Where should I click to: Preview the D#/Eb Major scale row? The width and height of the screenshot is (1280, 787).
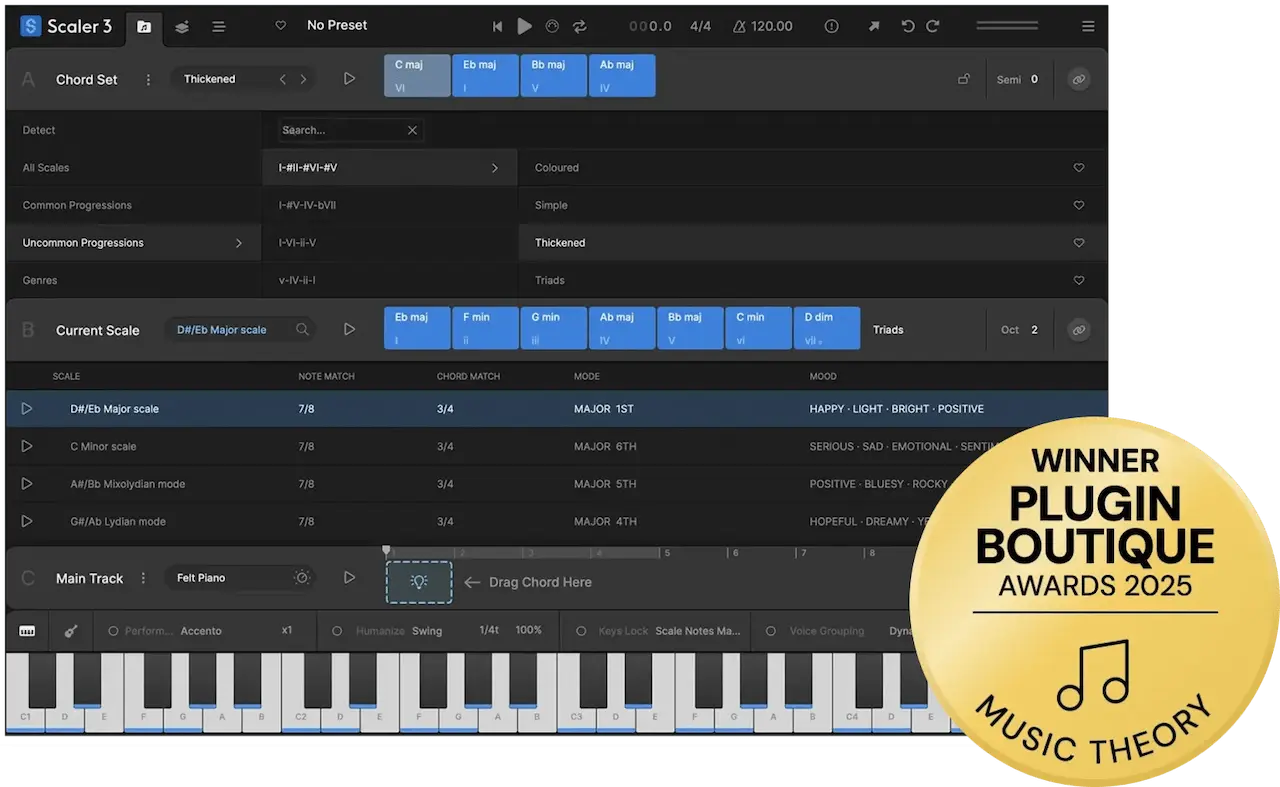click(27, 409)
